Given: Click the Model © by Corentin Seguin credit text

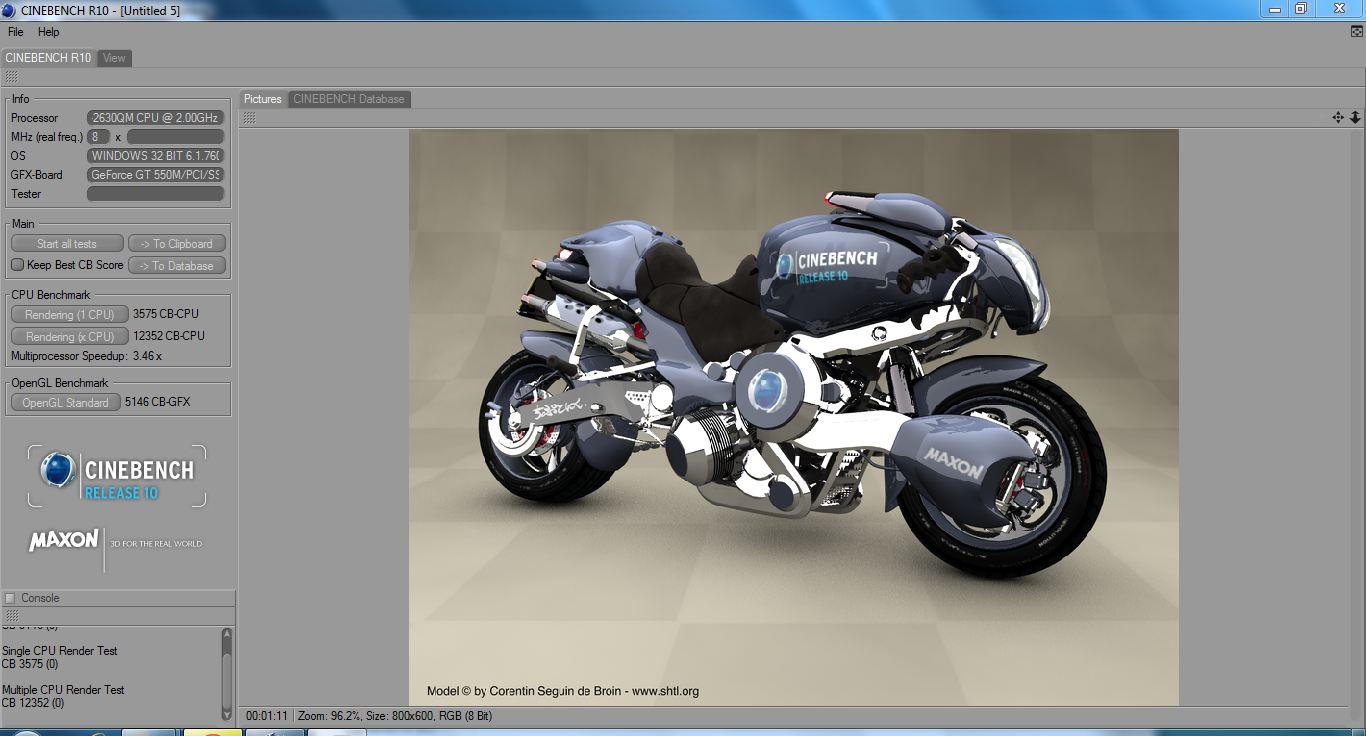Looking at the screenshot, I should tap(563, 691).
